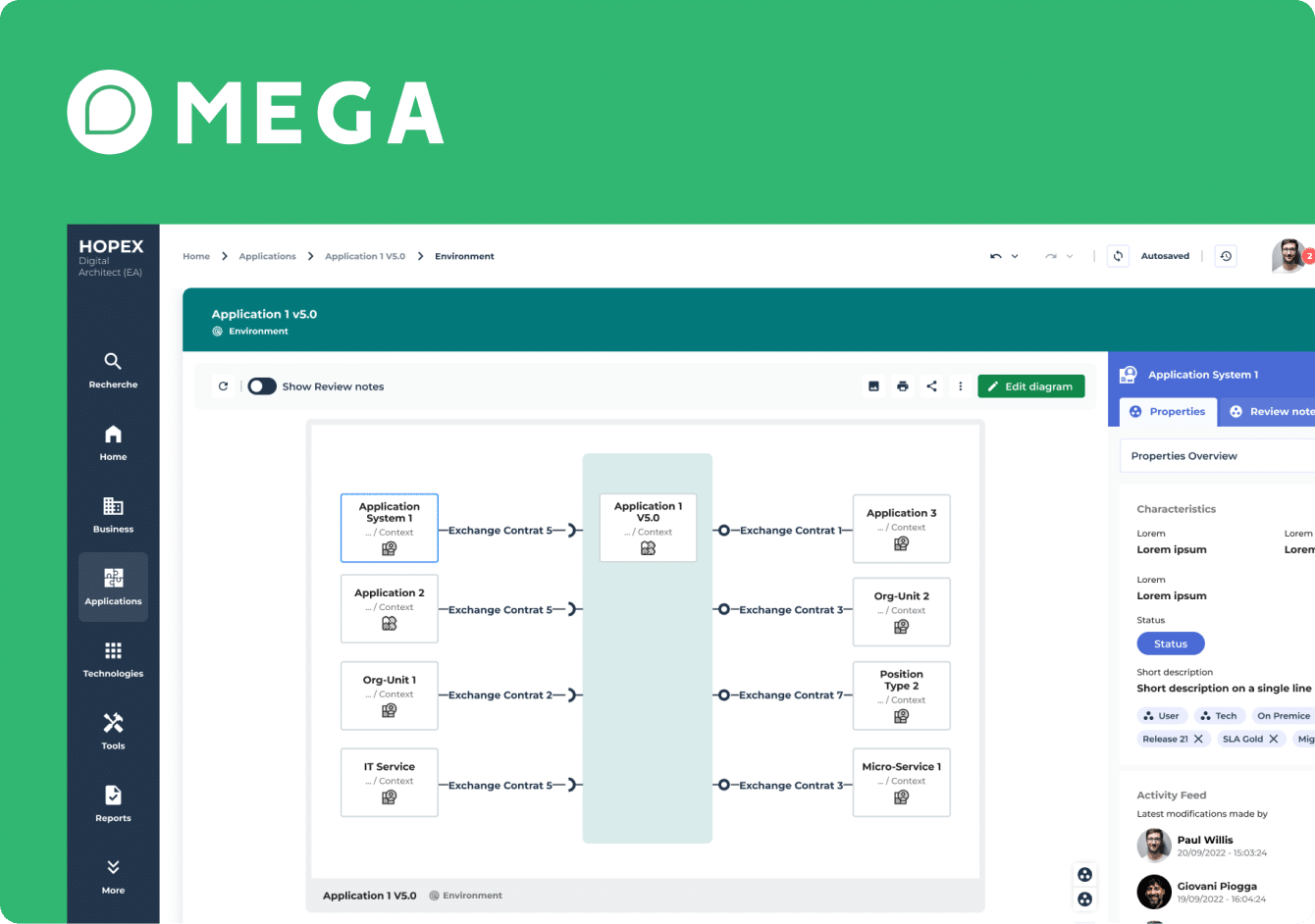Click icon inside Application System 1 node
The height and width of the screenshot is (924, 1315).
click(x=390, y=549)
